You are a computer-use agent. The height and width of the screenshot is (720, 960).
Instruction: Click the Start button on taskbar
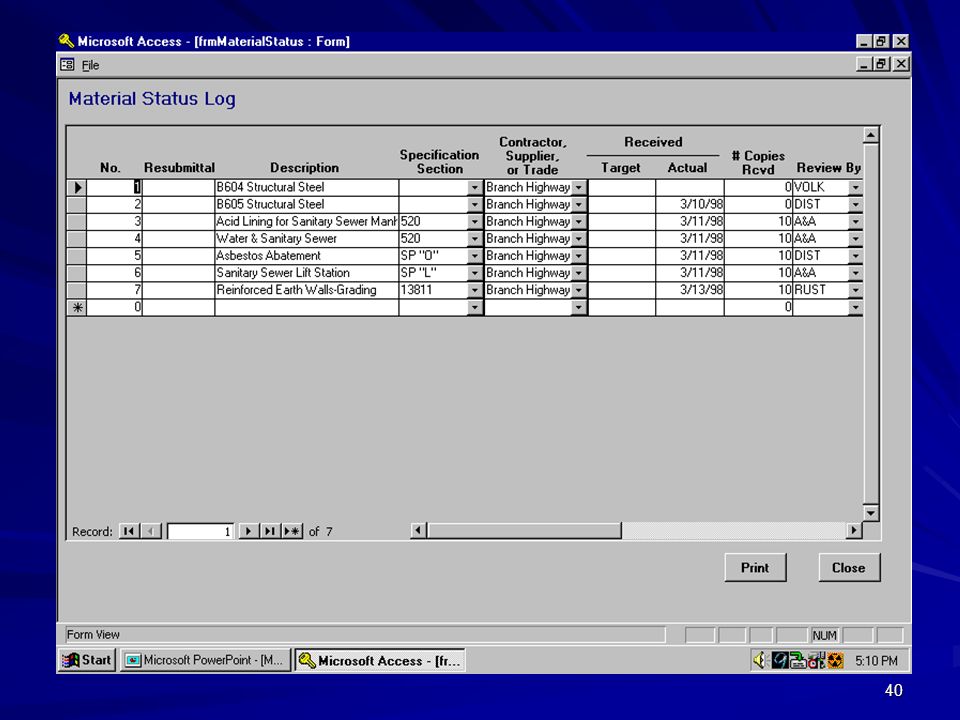click(x=88, y=660)
